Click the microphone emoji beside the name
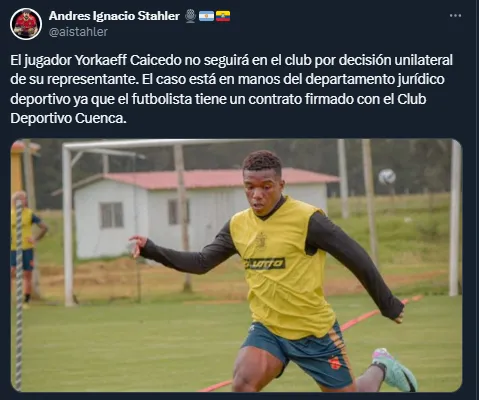Image resolution: width=479 pixels, height=400 pixels. coord(190,16)
